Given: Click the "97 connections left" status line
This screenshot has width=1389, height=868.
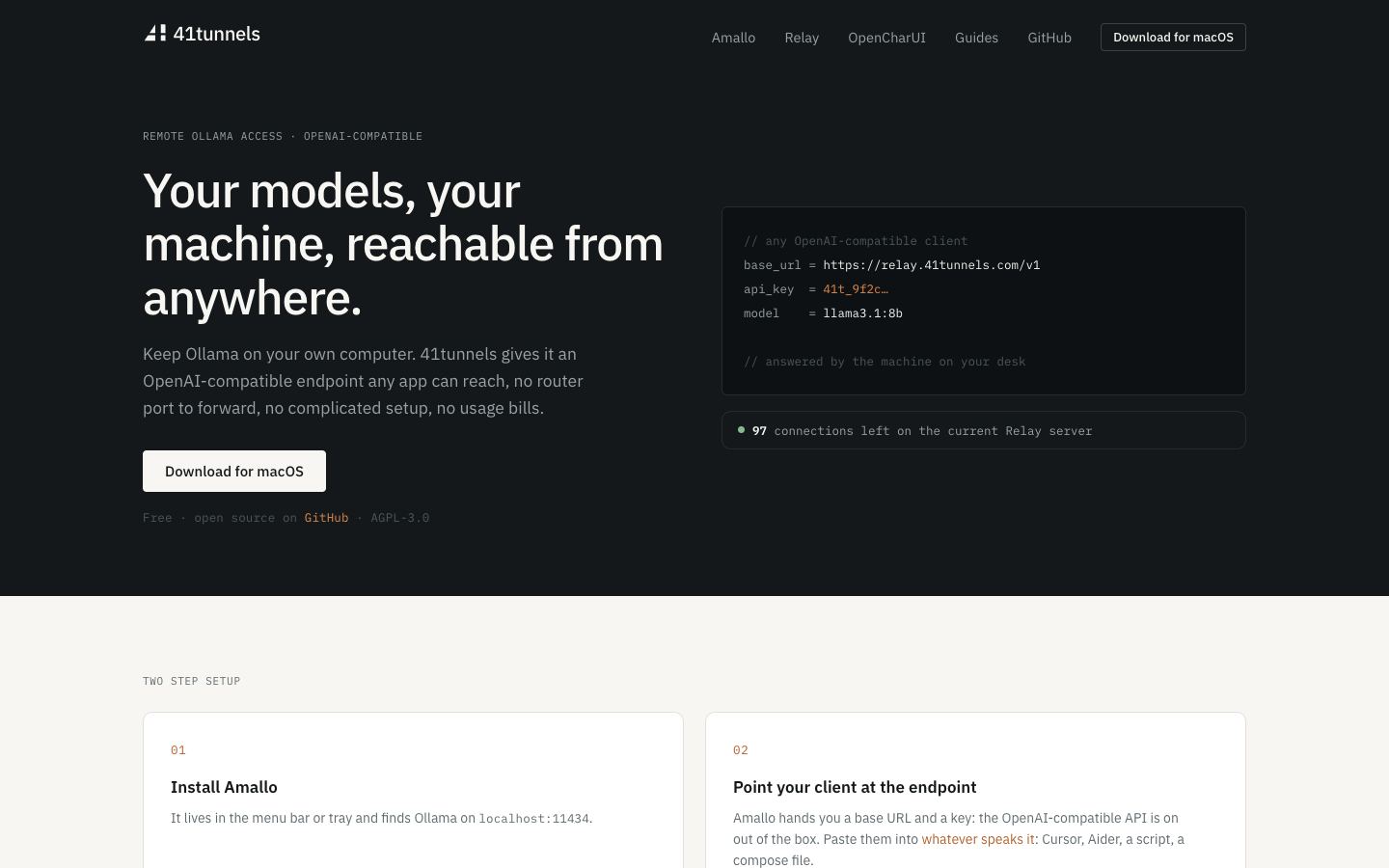Looking at the screenshot, I should (x=984, y=430).
